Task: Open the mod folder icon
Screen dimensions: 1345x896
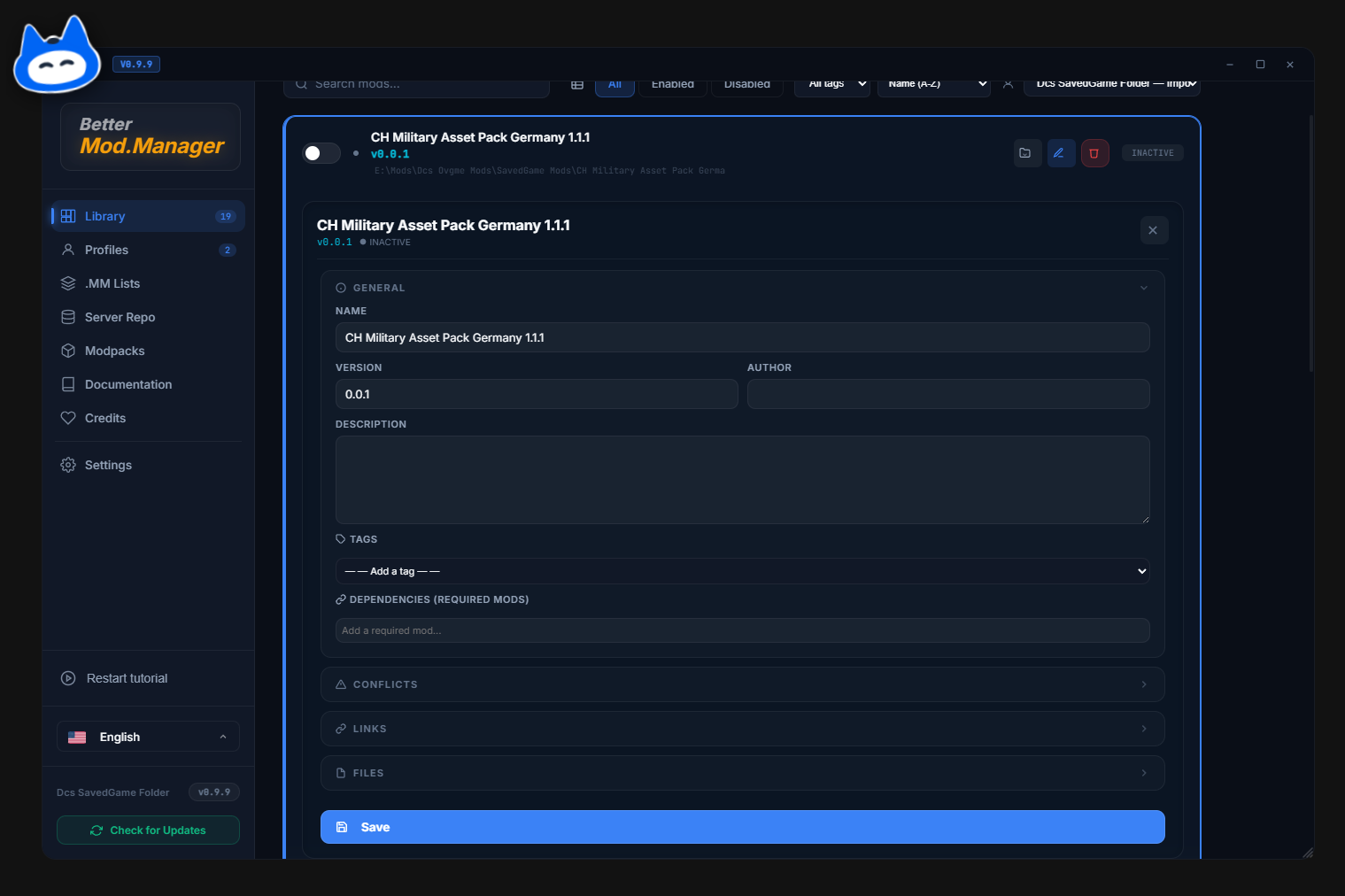Action: click(x=1026, y=153)
